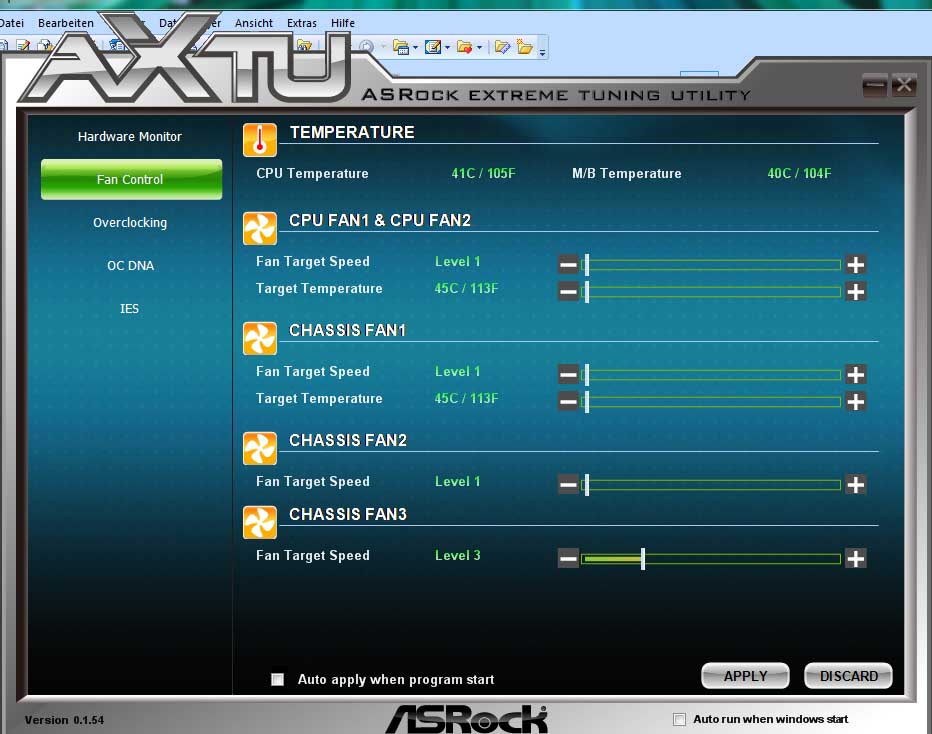
Task: Increase CHASSIS FAN3 target speed with plus
Action: click(x=855, y=558)
